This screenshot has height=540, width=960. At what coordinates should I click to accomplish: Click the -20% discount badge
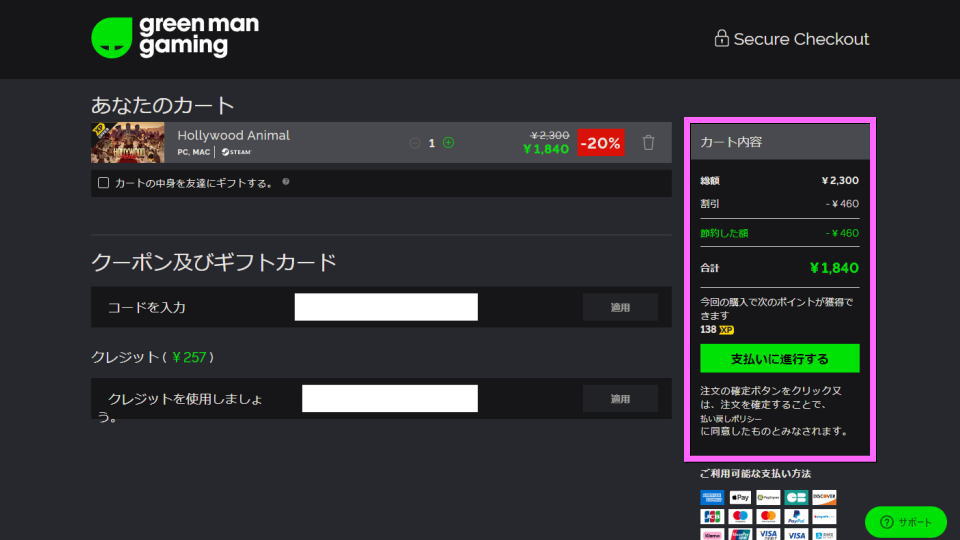601,143
